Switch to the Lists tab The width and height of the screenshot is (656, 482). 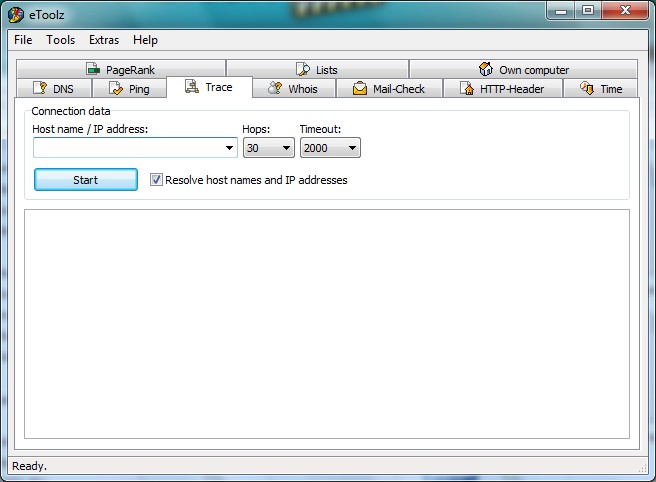click(317, 69)
